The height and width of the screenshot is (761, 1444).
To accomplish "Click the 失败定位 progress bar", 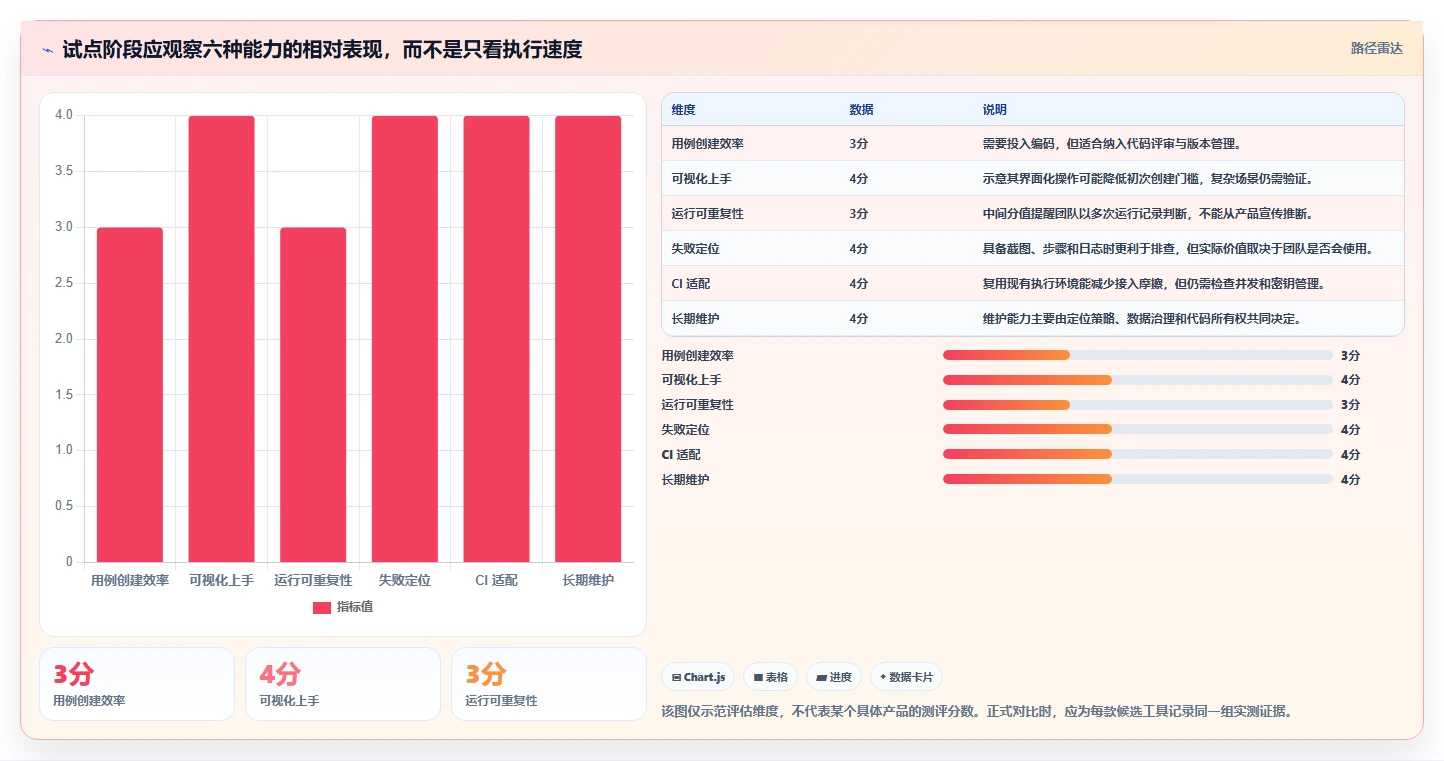I will (1137, 429).
